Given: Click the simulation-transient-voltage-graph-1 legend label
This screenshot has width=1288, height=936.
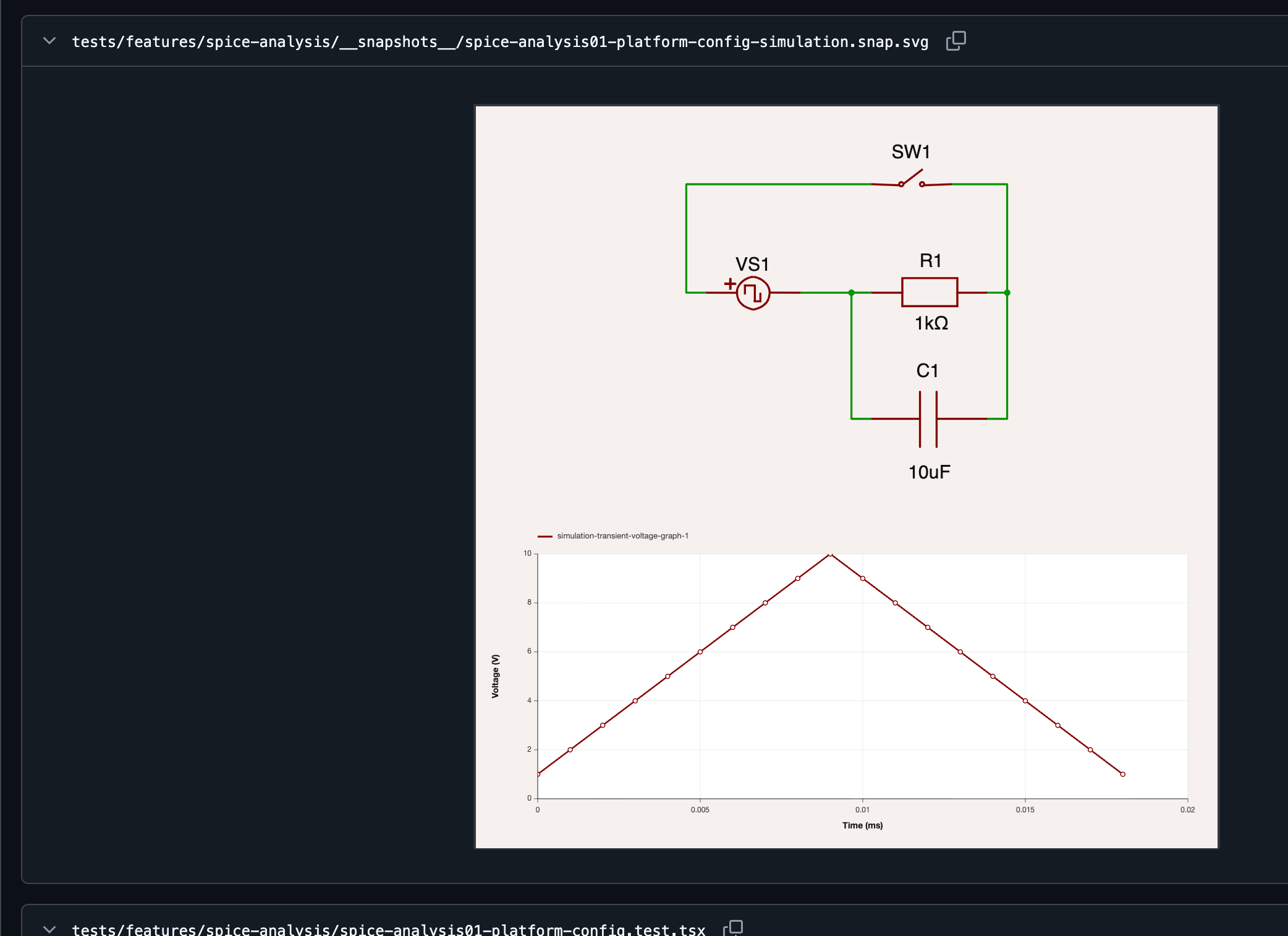Looking at the screenshot, I should click(x=622, y=536).
